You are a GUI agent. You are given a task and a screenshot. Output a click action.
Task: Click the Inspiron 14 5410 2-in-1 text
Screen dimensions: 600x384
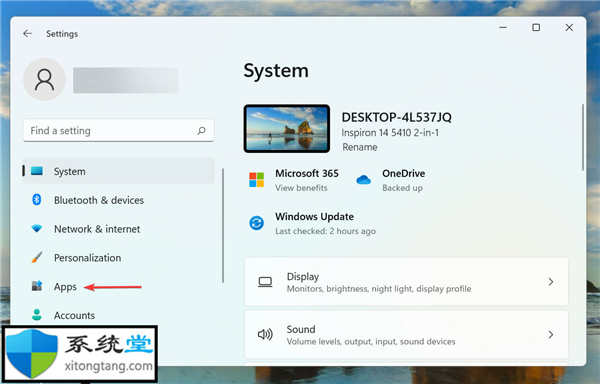[390, 133]
